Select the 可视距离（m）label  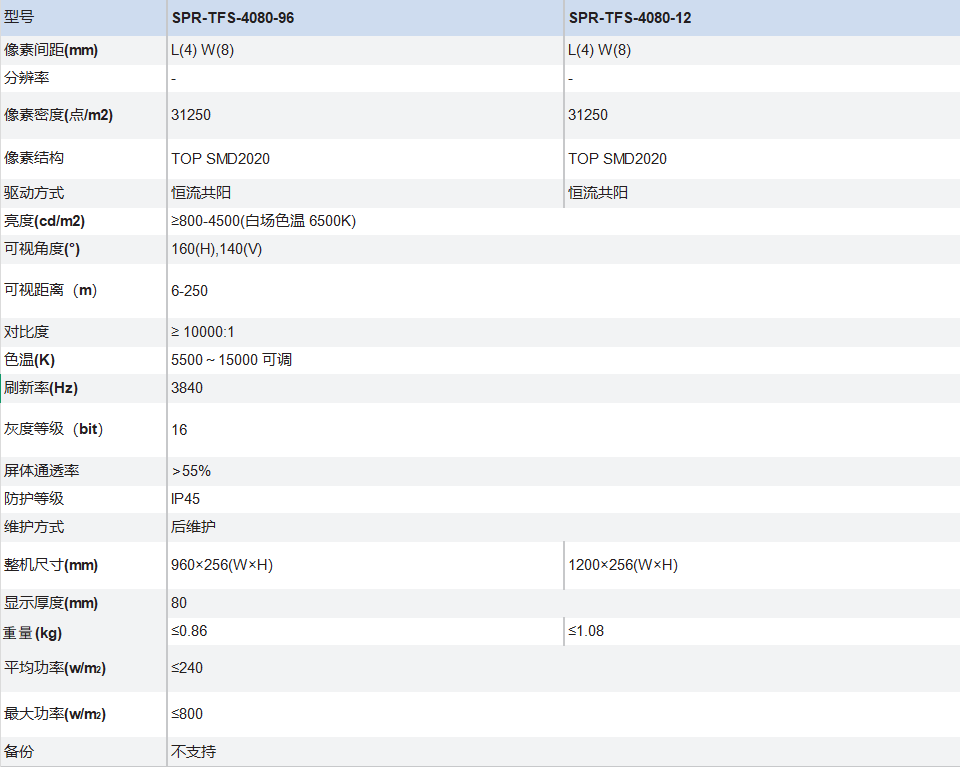coord(50,290)
